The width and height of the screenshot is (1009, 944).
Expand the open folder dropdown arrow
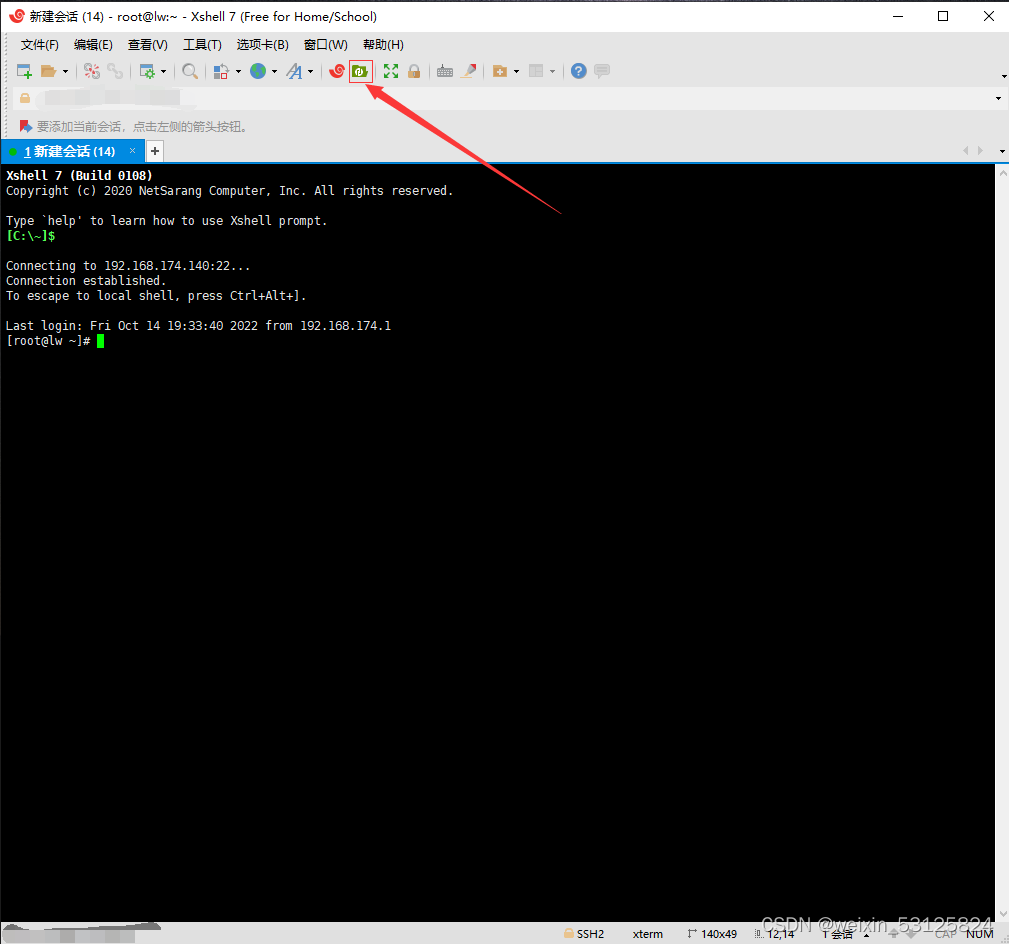pyautogui.click(x=64, y=71)
